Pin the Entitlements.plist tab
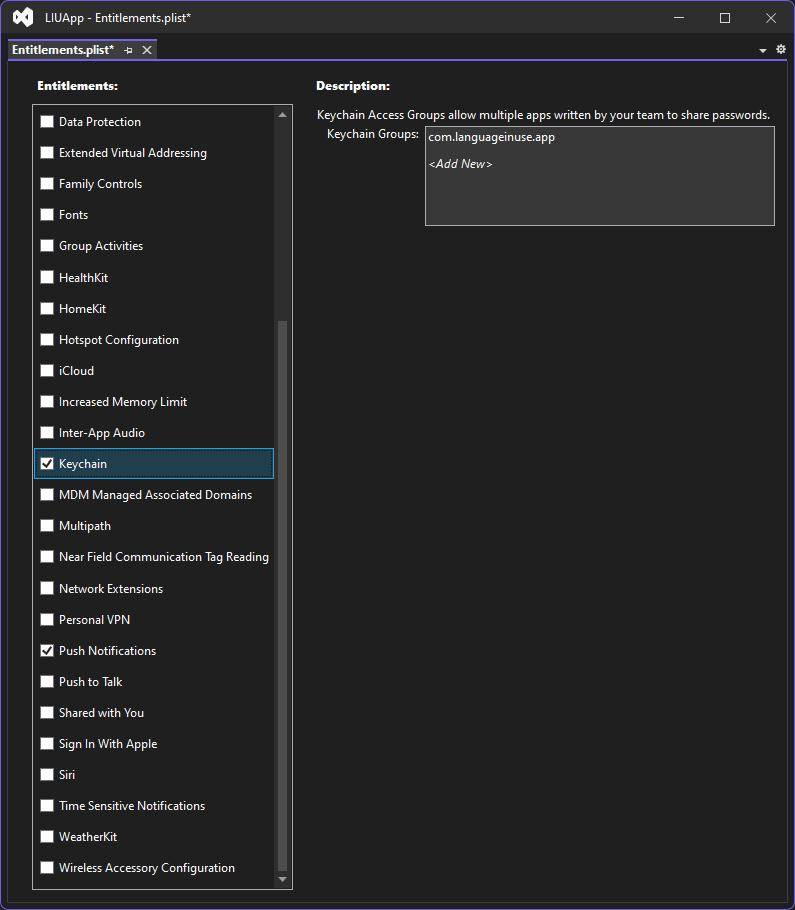The height and width of the screenshot is (910, 795). pos(128,50)
